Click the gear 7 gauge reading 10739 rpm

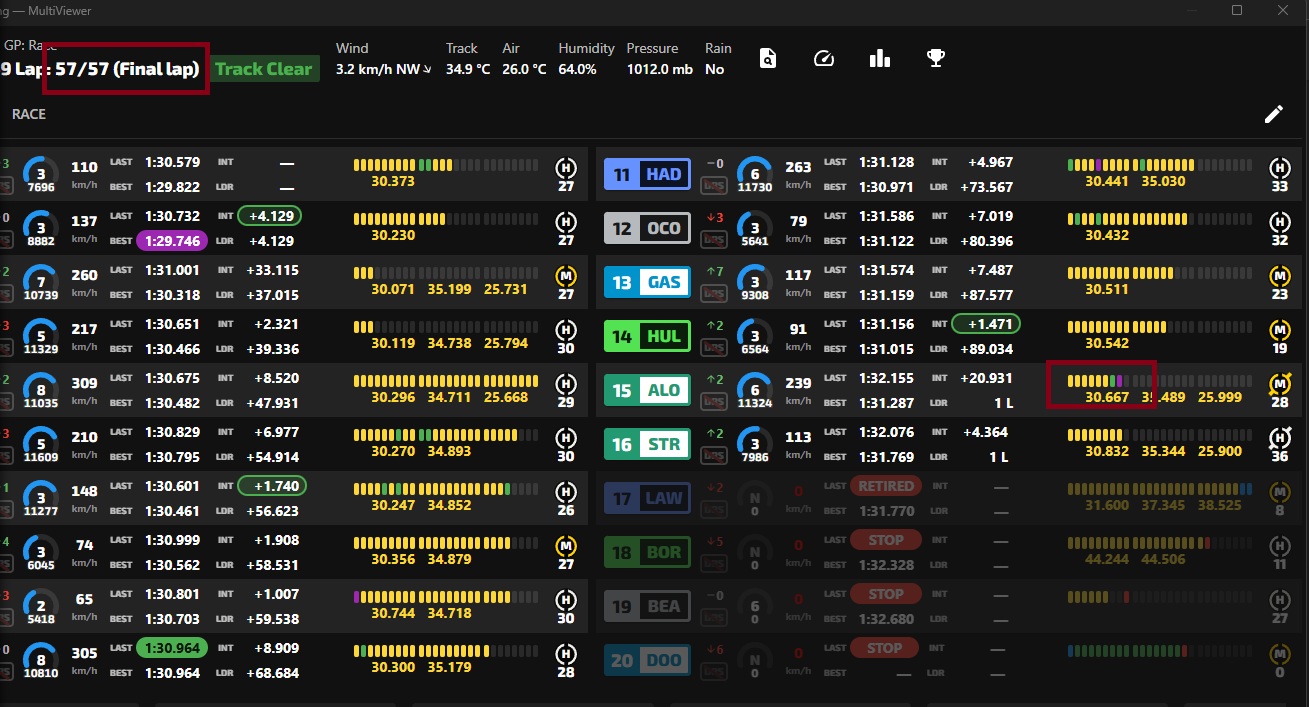[41, 283]
